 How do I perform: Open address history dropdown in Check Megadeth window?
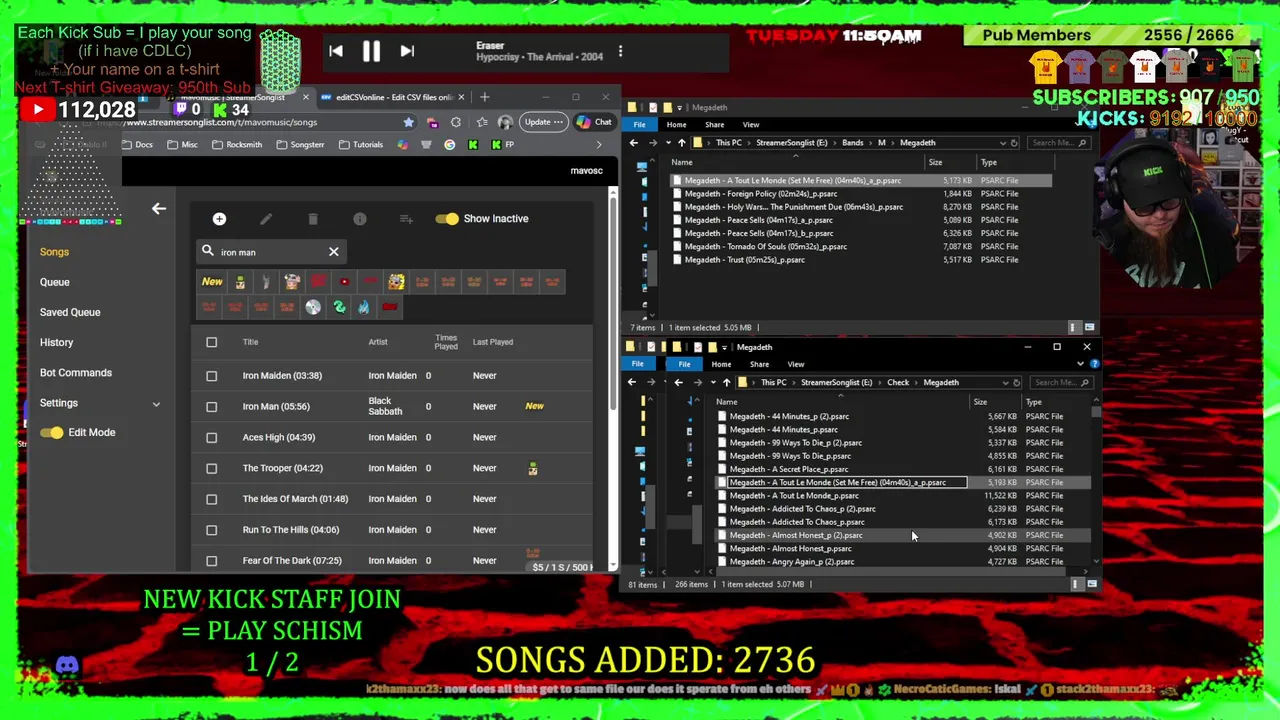tap(1005, 383)
